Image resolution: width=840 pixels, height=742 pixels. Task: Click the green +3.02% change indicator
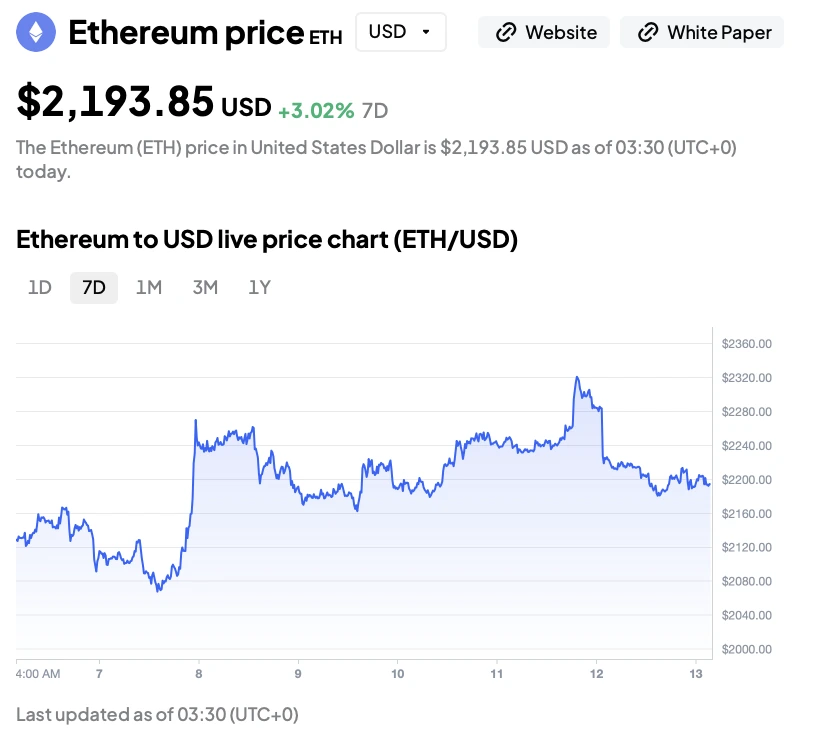click(316, 110)
